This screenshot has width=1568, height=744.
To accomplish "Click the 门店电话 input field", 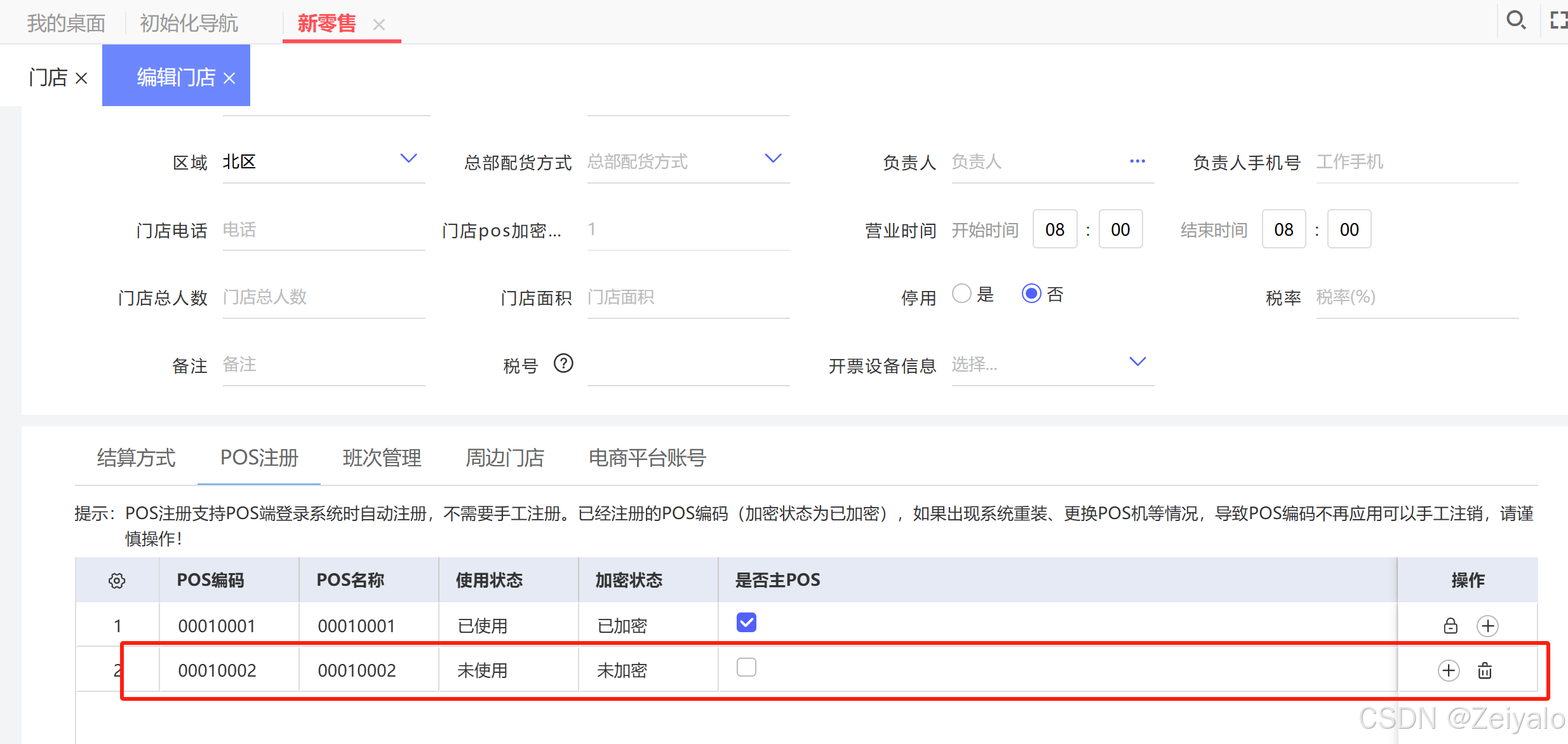I will 323,229.
